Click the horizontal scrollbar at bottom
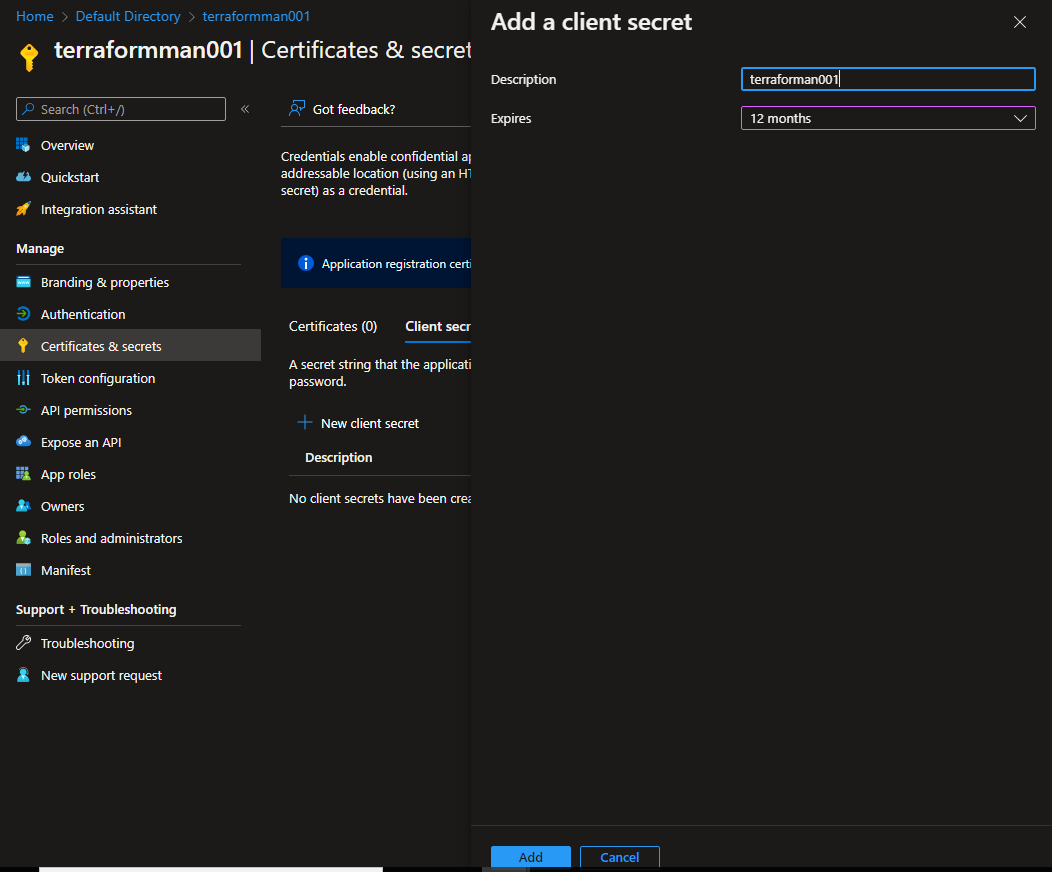The image size is (1052, 872). [x=211, y=869]
